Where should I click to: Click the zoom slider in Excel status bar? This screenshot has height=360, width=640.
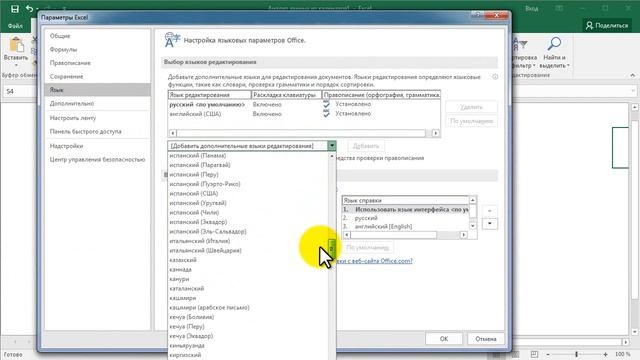[x=576, y=354]
